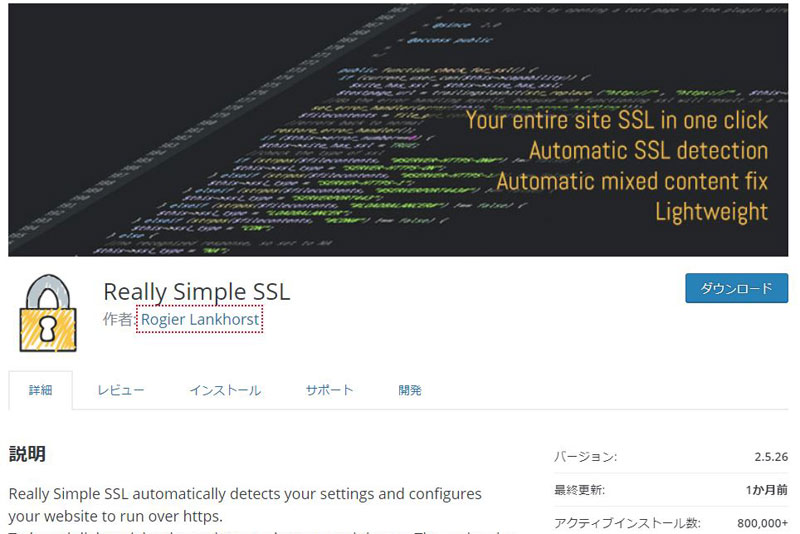Click the description paragraph about https
The image size is (800, 534).
245,505
